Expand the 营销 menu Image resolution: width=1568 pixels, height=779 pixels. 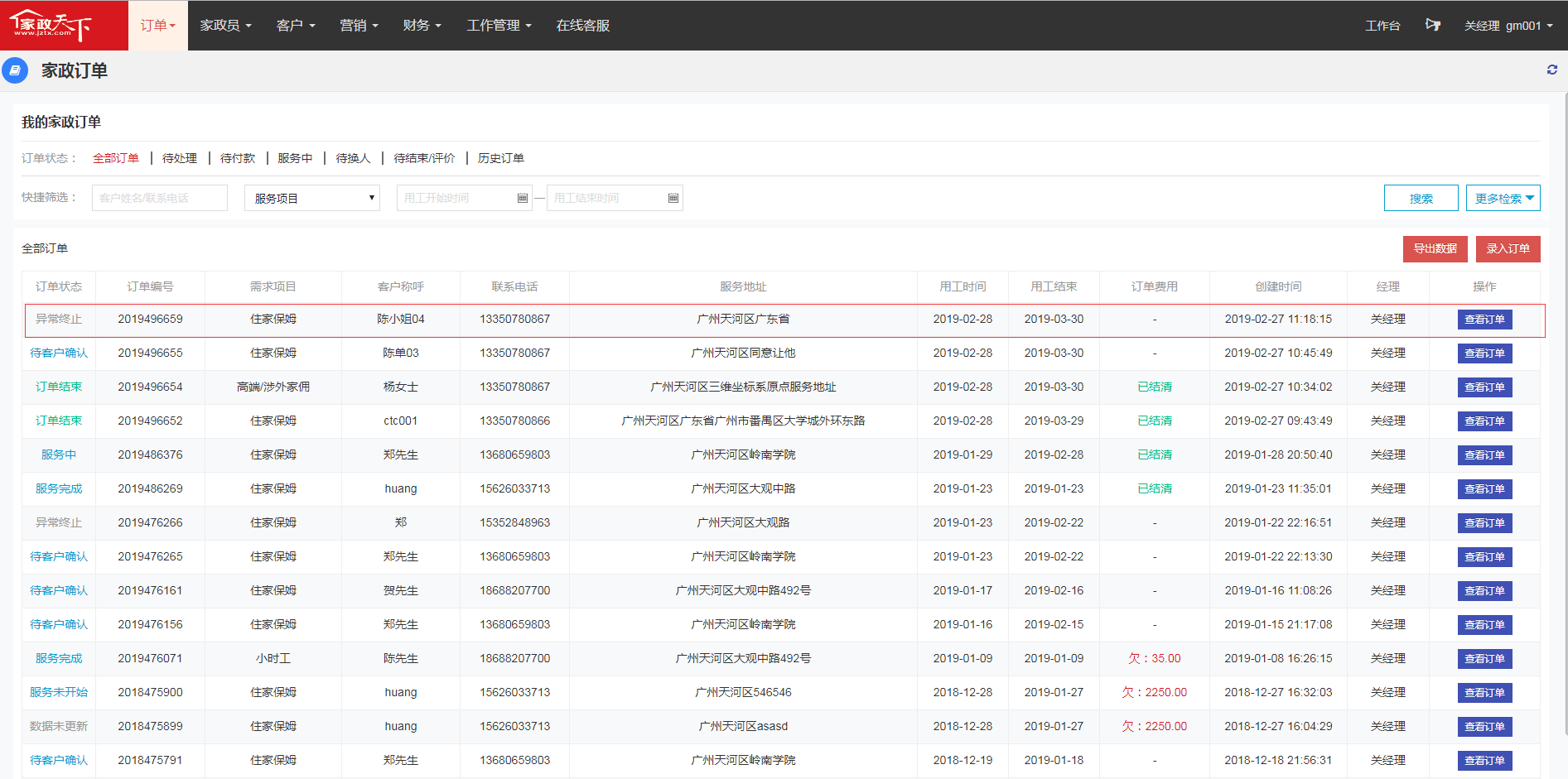pos(359,26)
